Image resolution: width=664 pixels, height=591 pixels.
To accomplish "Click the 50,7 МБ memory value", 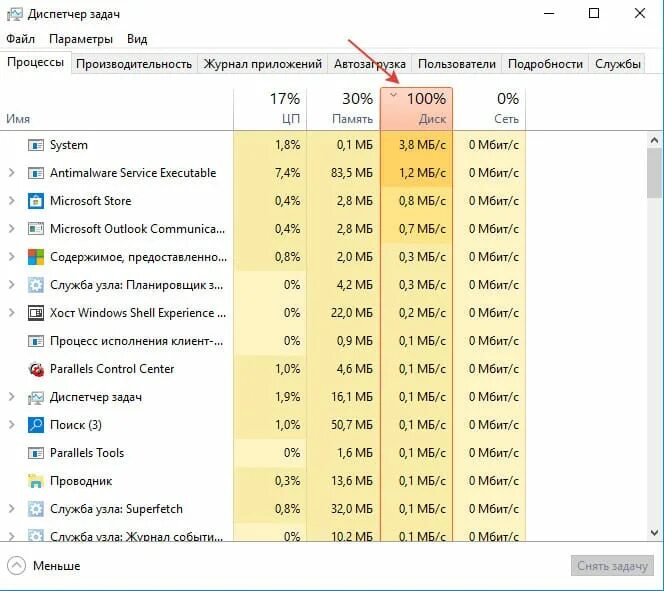I will click(352, 425).
